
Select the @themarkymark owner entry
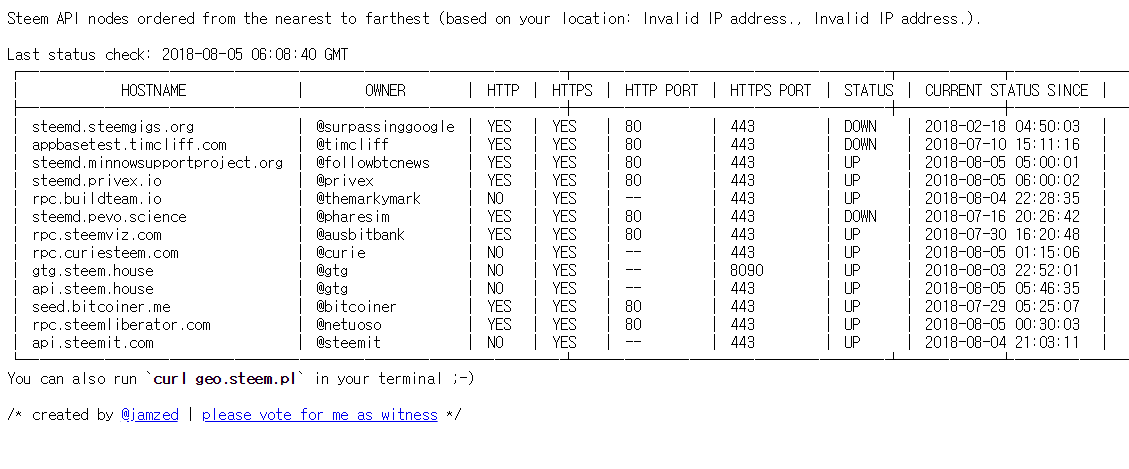pyautogui.click(x=368, y=199)
